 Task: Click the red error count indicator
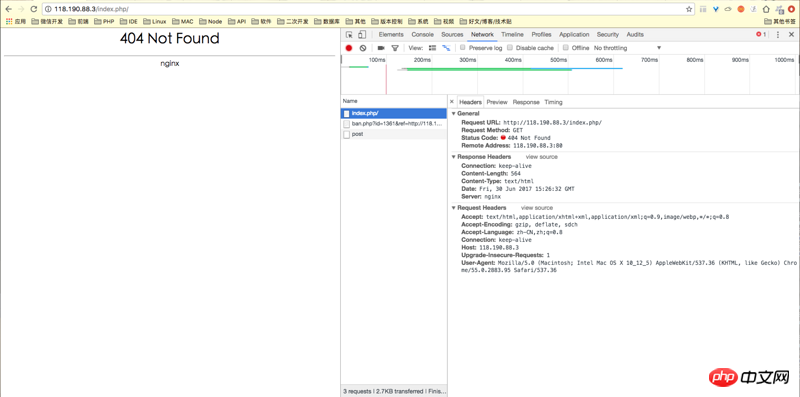[x=761, y=34]
